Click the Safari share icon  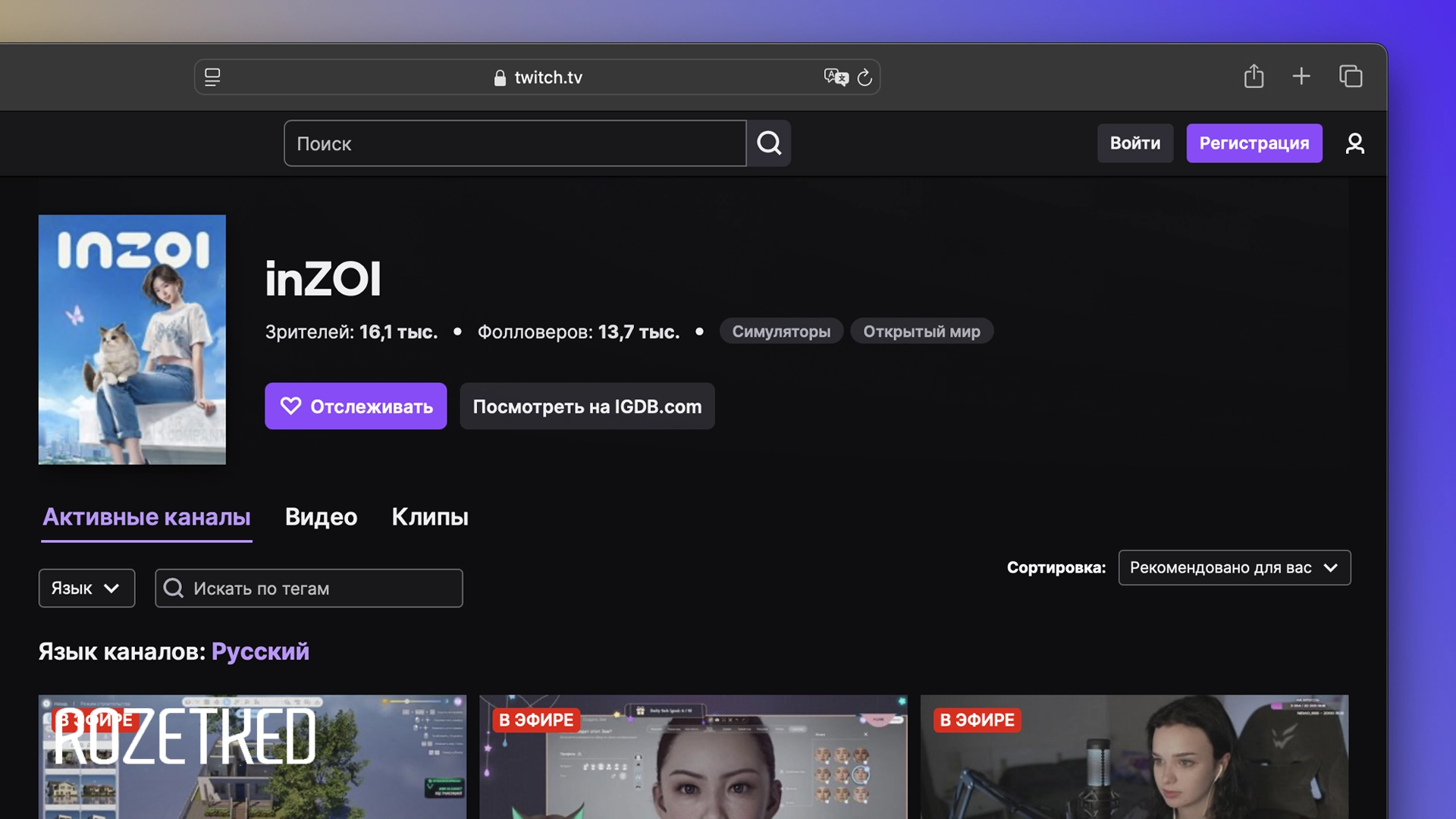(1254, 76)
